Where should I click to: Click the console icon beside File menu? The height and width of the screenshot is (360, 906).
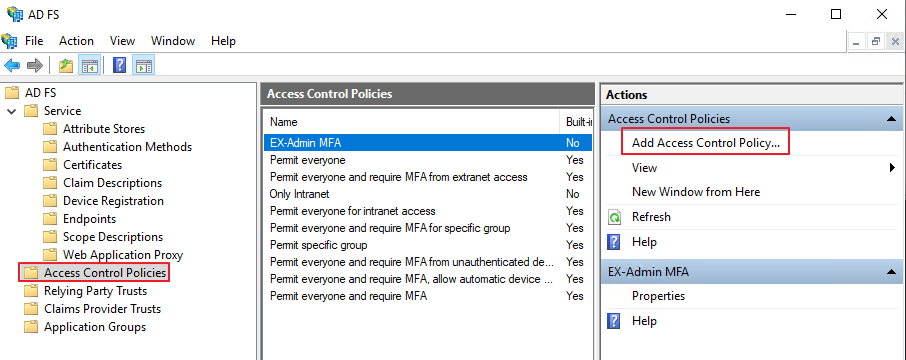pyautogui.click(x=9, y=40)
